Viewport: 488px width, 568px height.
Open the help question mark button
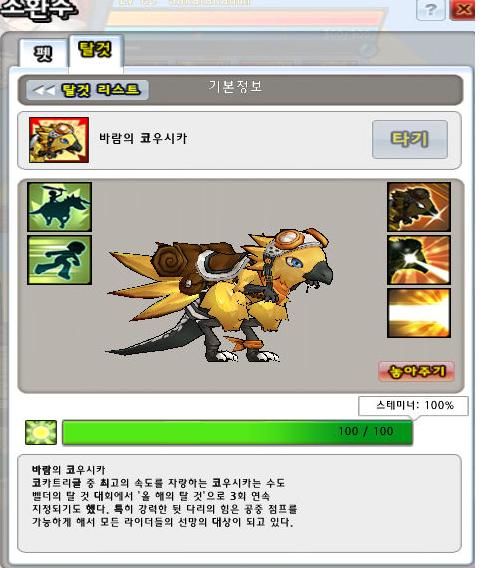pyautogui.click(x=430, y=9)
